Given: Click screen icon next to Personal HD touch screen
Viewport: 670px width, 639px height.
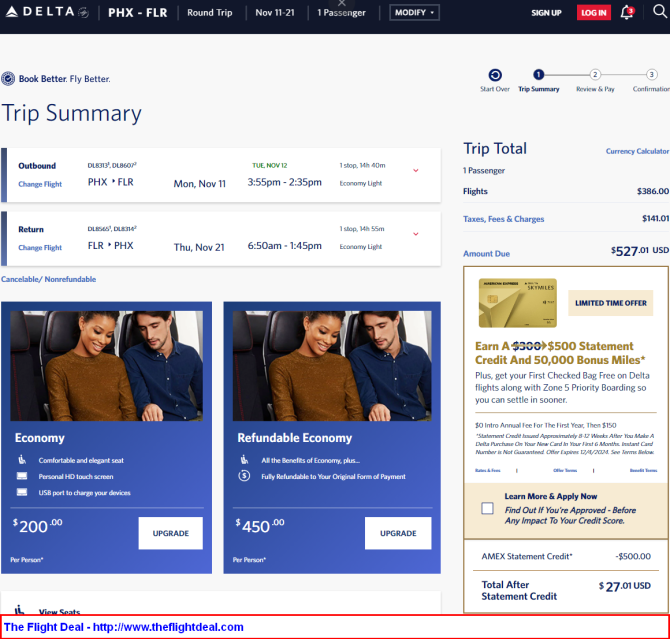Looking at the screenshot, I should 22,476.
